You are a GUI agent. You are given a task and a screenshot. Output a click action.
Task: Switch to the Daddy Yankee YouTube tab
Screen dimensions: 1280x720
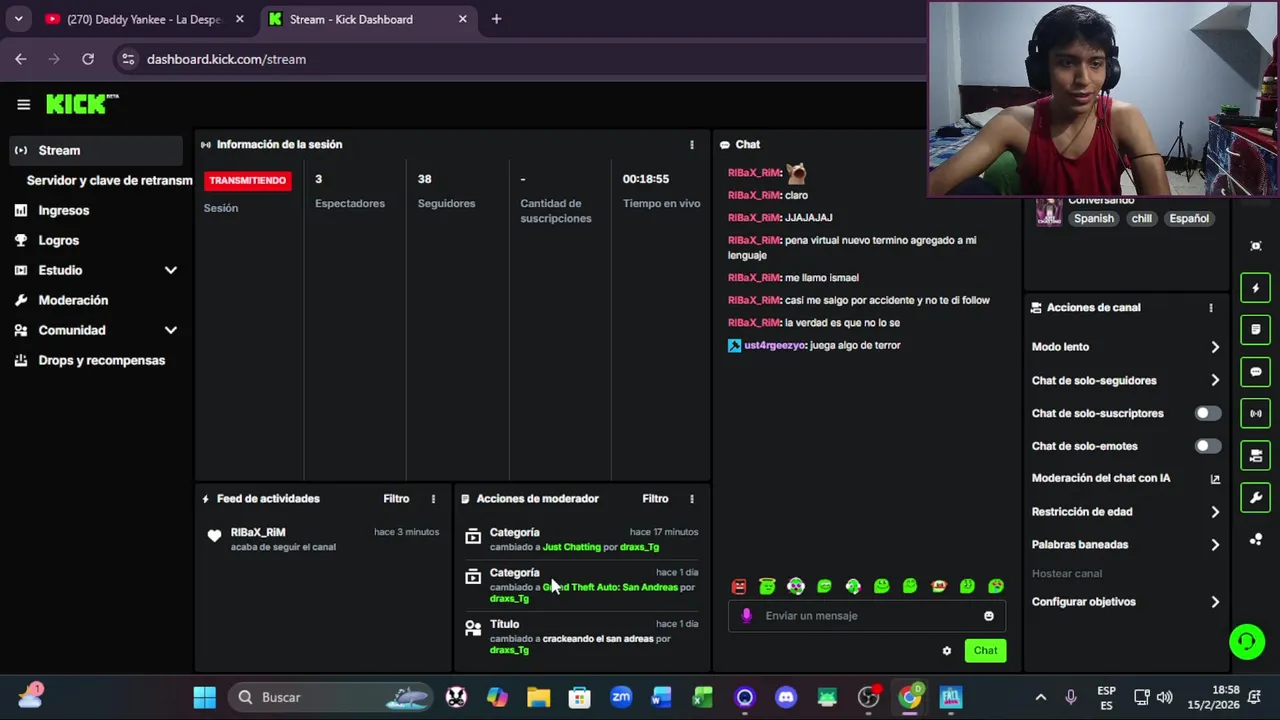146,19
